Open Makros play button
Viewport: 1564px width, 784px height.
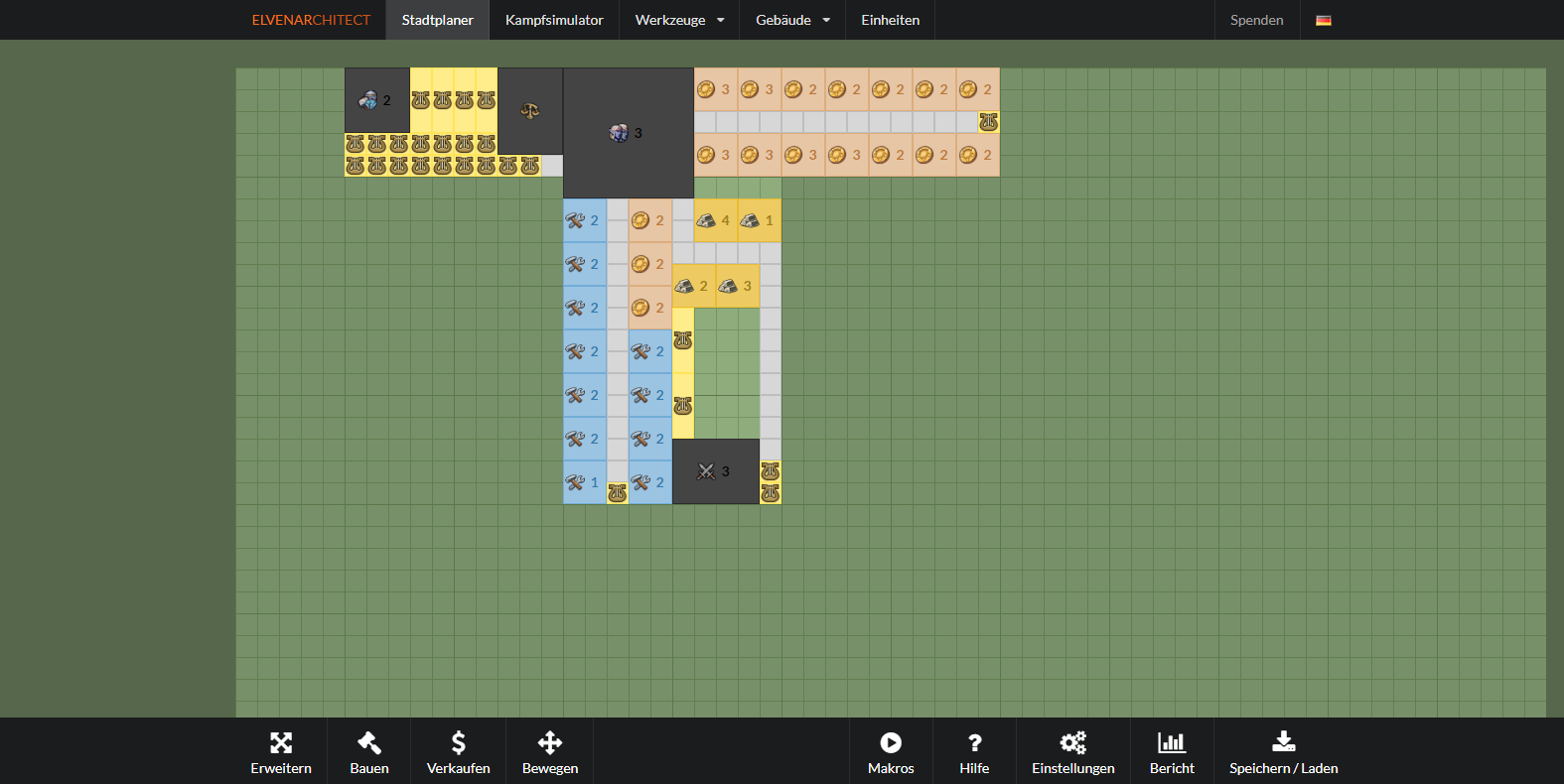891,743
